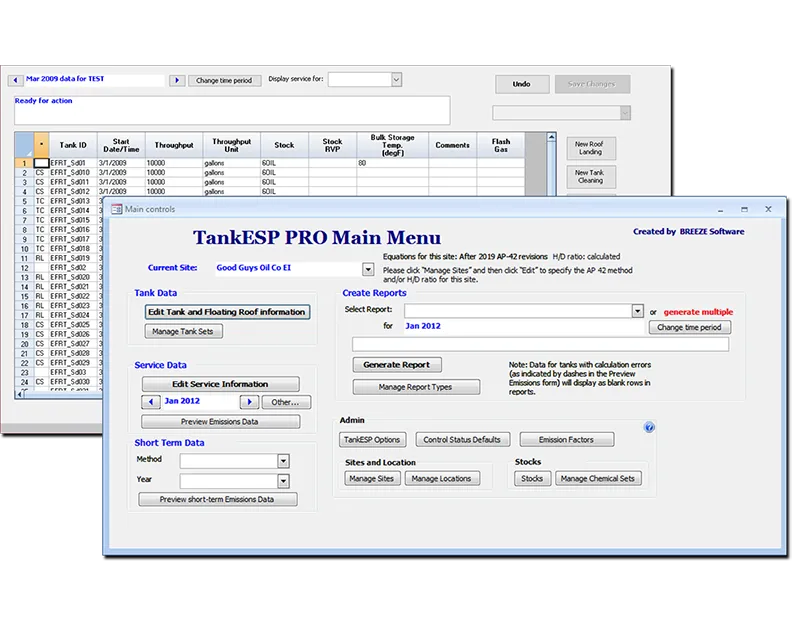Click the Stocks button

pyautogui.click(x=532, y=478)
